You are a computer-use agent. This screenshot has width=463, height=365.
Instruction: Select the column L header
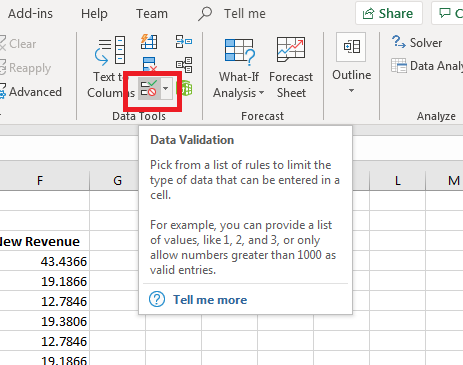398,181
